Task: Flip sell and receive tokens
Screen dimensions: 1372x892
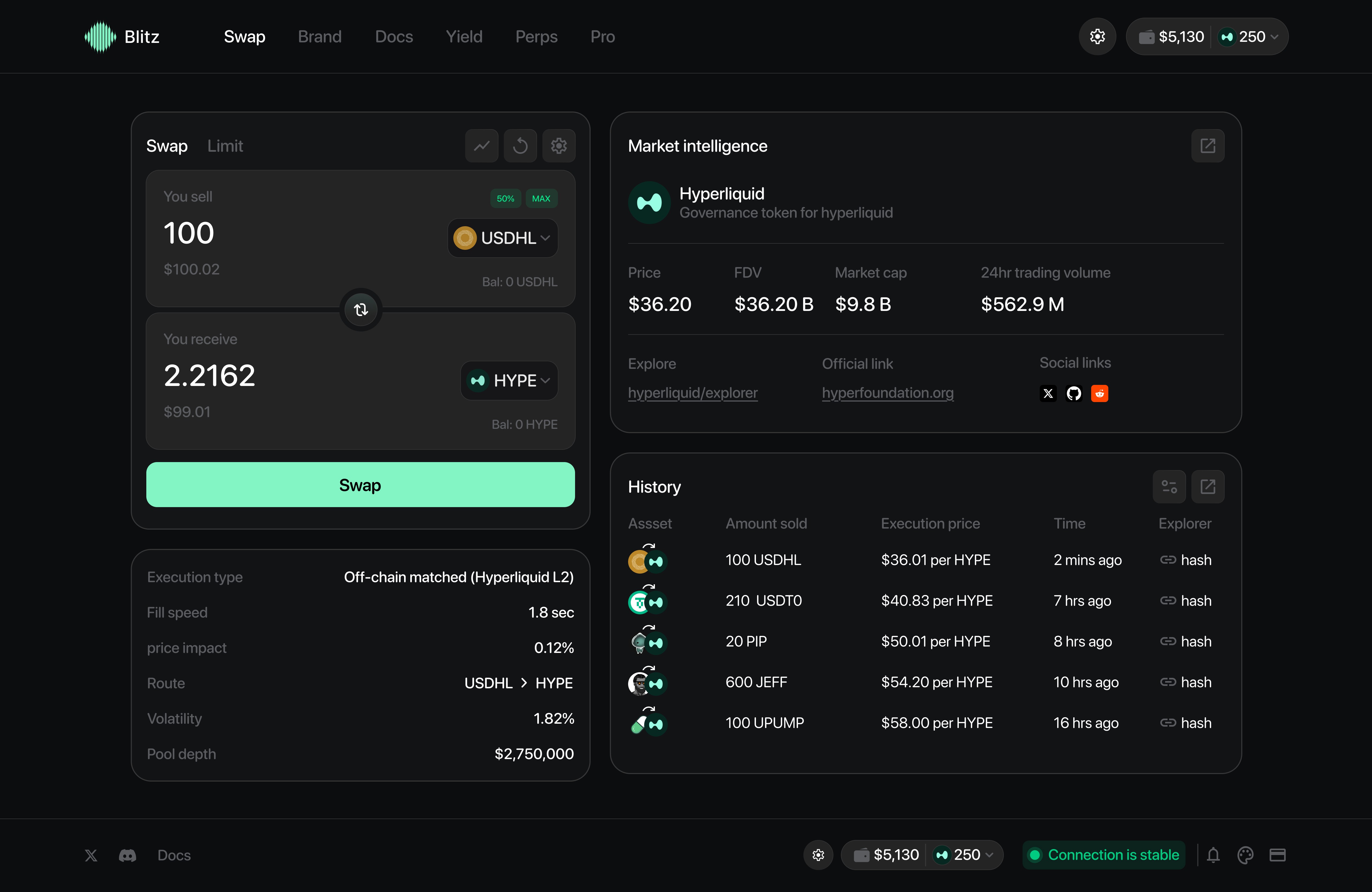Action: (361, 310)
